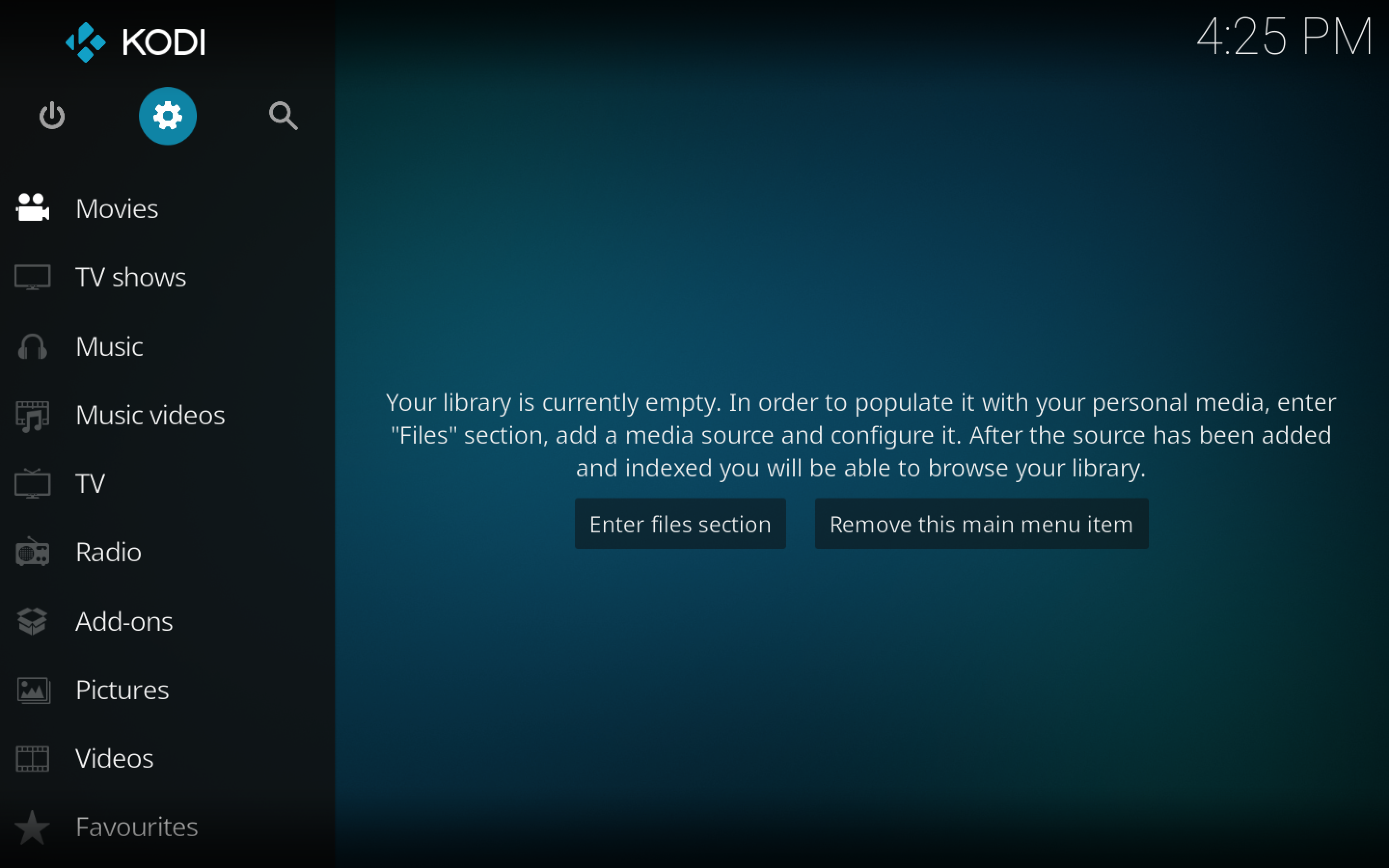
Task: Open the Pictures section
Action: click(x=121, y=689)
